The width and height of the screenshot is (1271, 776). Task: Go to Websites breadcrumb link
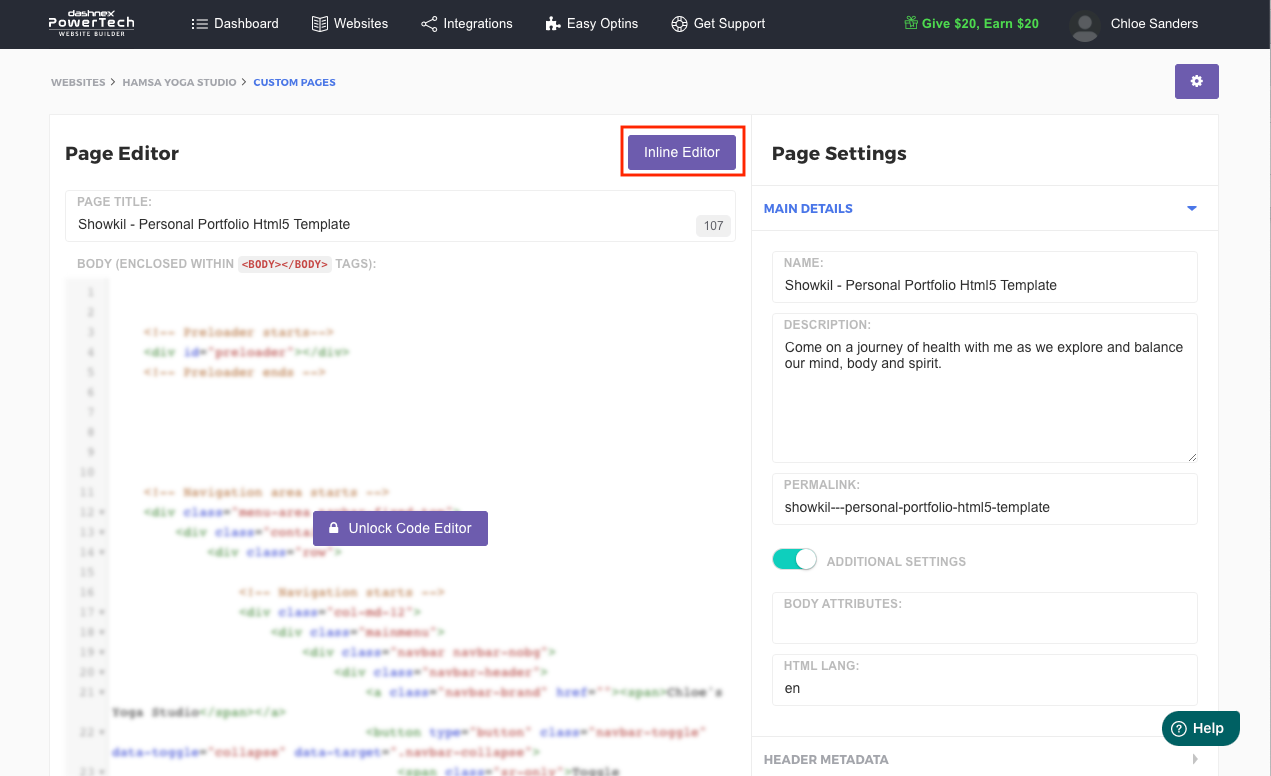78,82
